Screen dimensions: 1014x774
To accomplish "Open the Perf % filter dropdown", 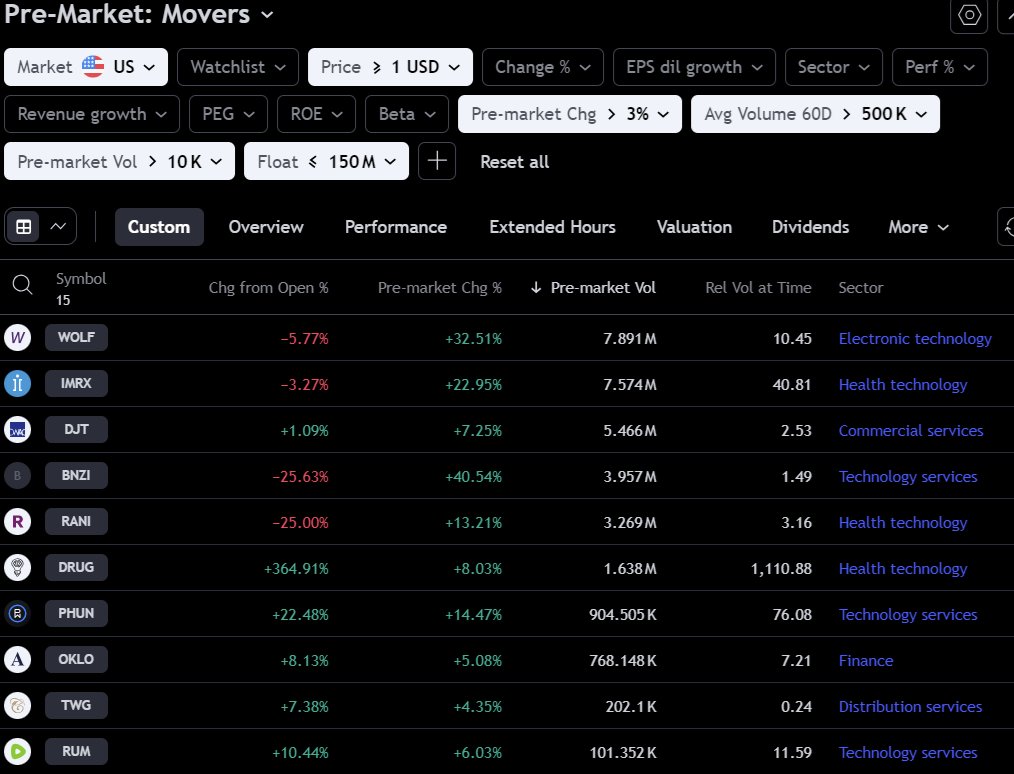I will [x=940, y=67].
